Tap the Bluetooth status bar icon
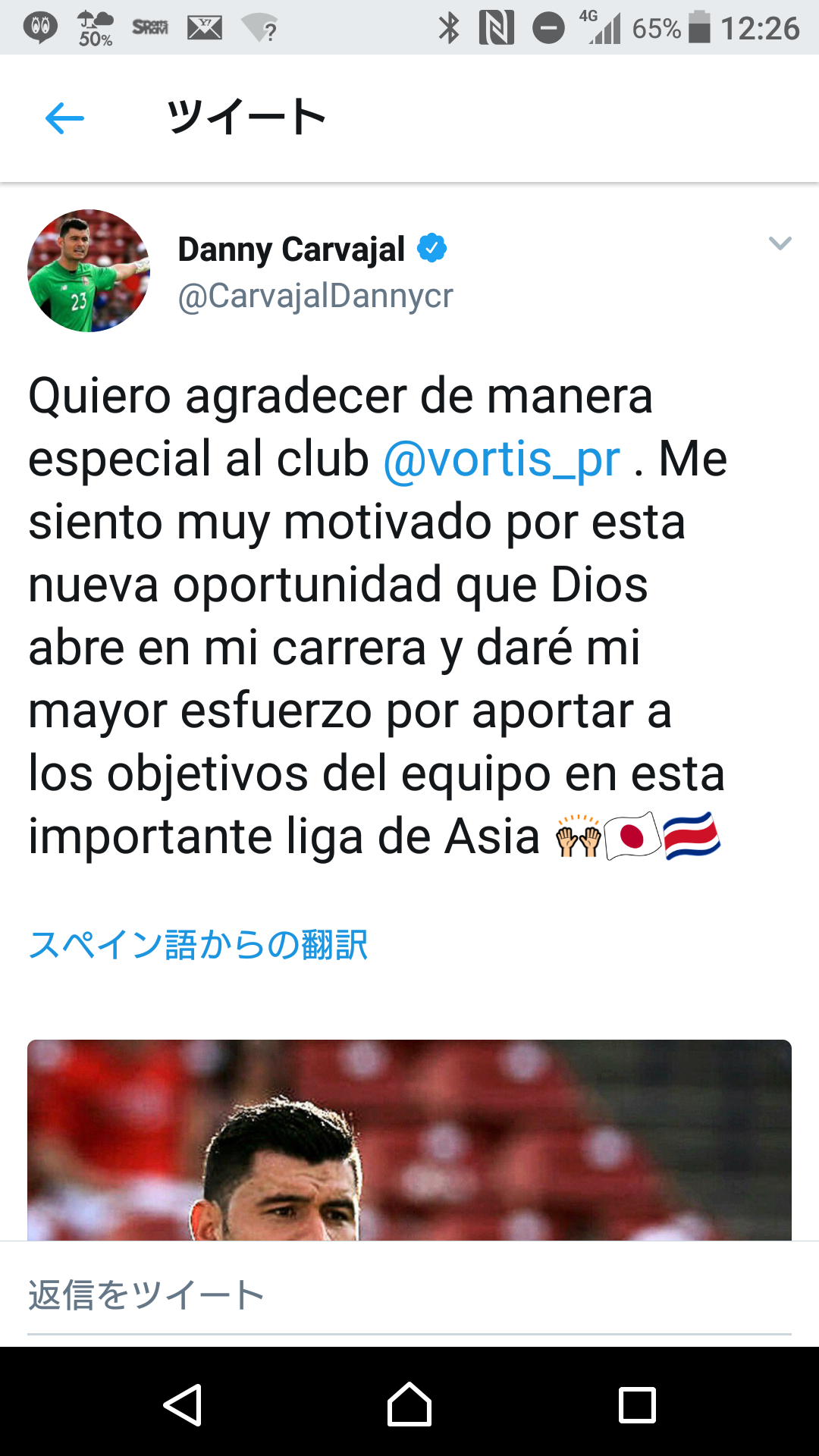 tap(449, 28)
